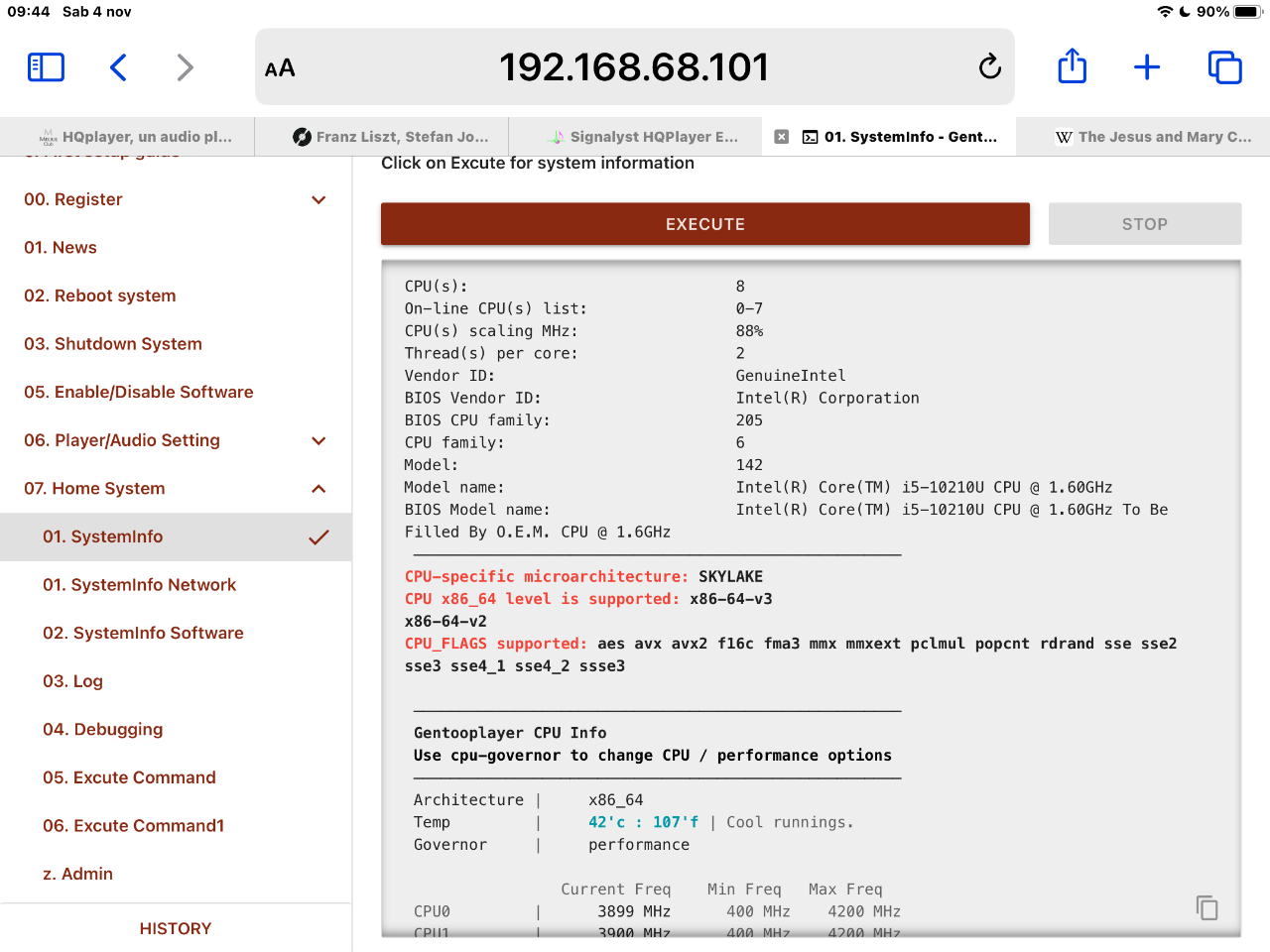Screen dimensions: 1270x952
Task: Tap the forward navigation arrow
Action: 185,67
